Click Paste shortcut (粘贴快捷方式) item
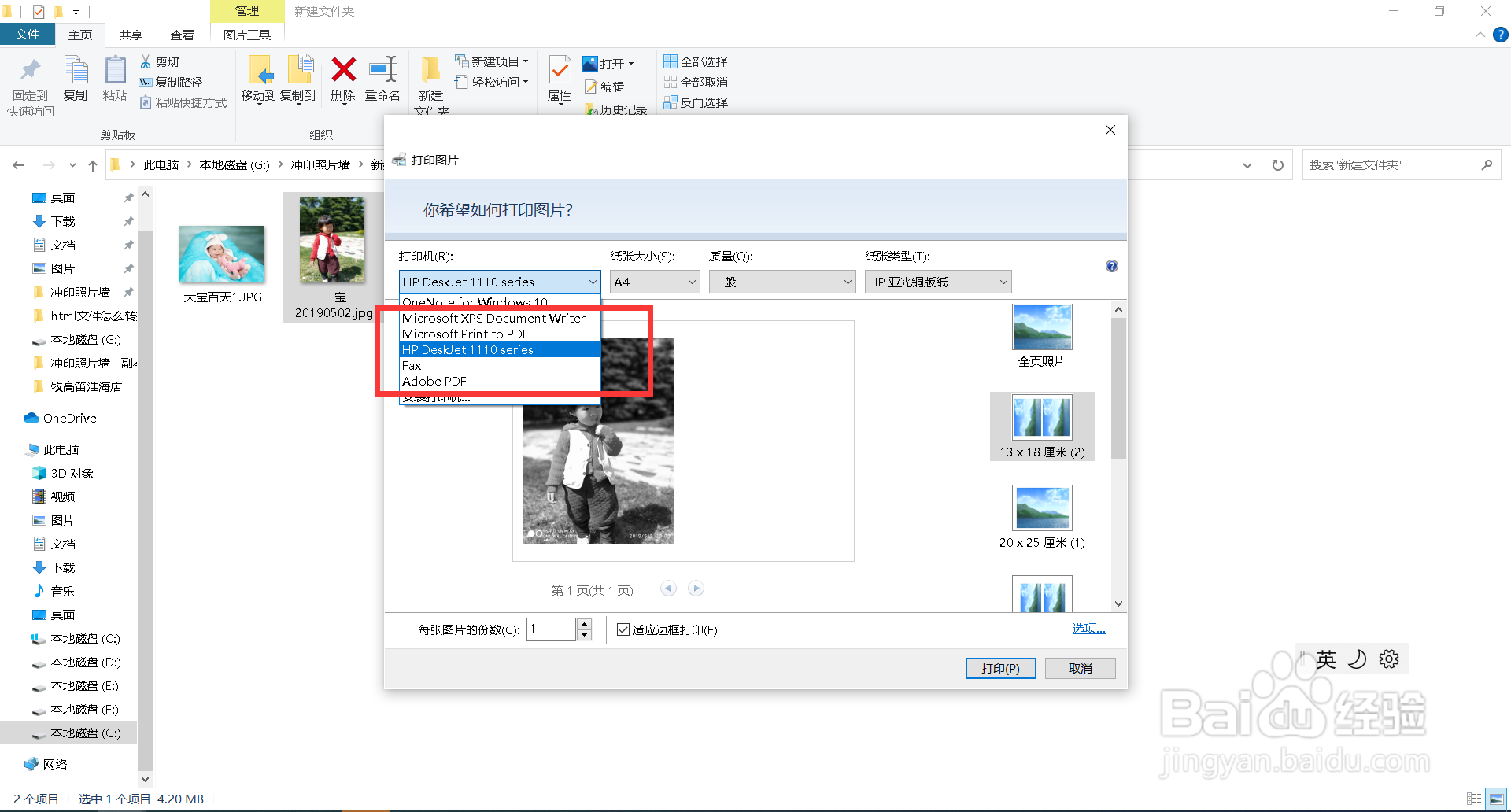The width and height of the screenshot is (1511, 812). (x=183, y=102)
